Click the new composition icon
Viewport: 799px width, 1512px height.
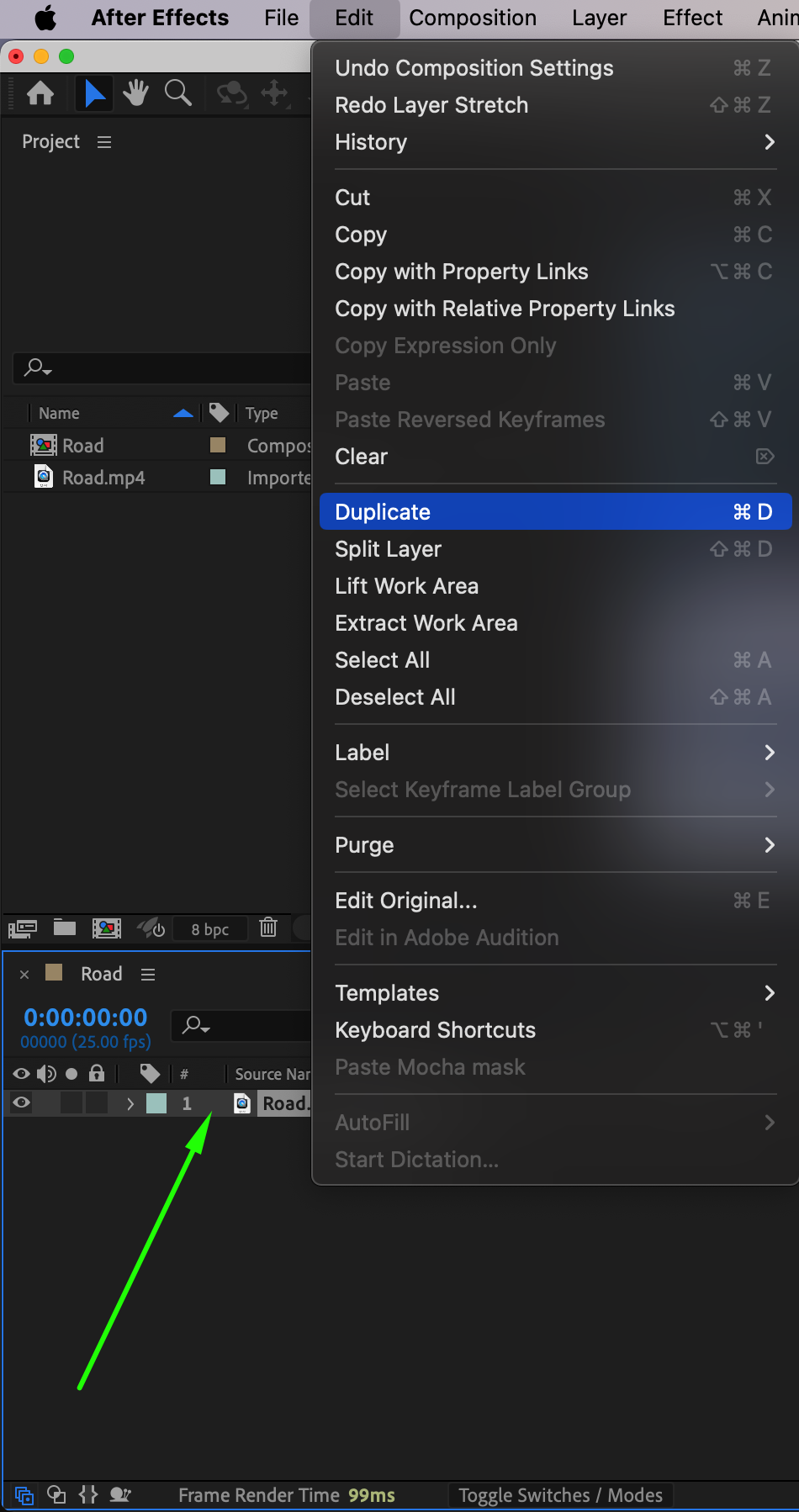coord(107,928)
